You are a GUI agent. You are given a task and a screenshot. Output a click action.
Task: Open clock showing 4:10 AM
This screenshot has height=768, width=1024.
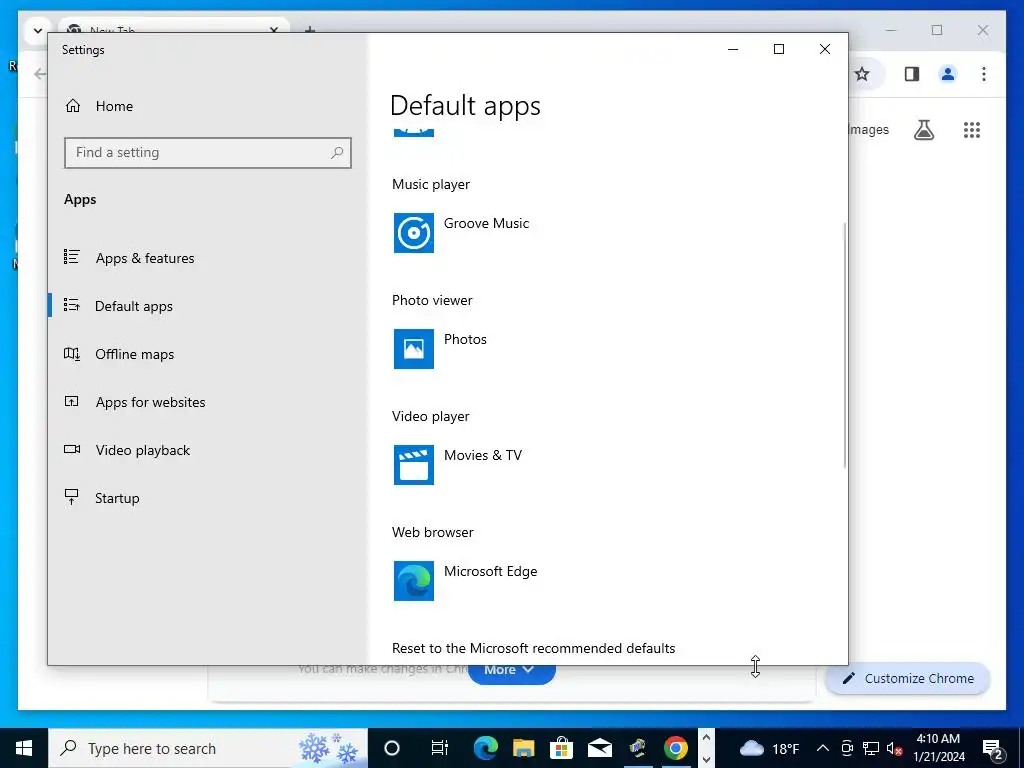pos(938,748)
